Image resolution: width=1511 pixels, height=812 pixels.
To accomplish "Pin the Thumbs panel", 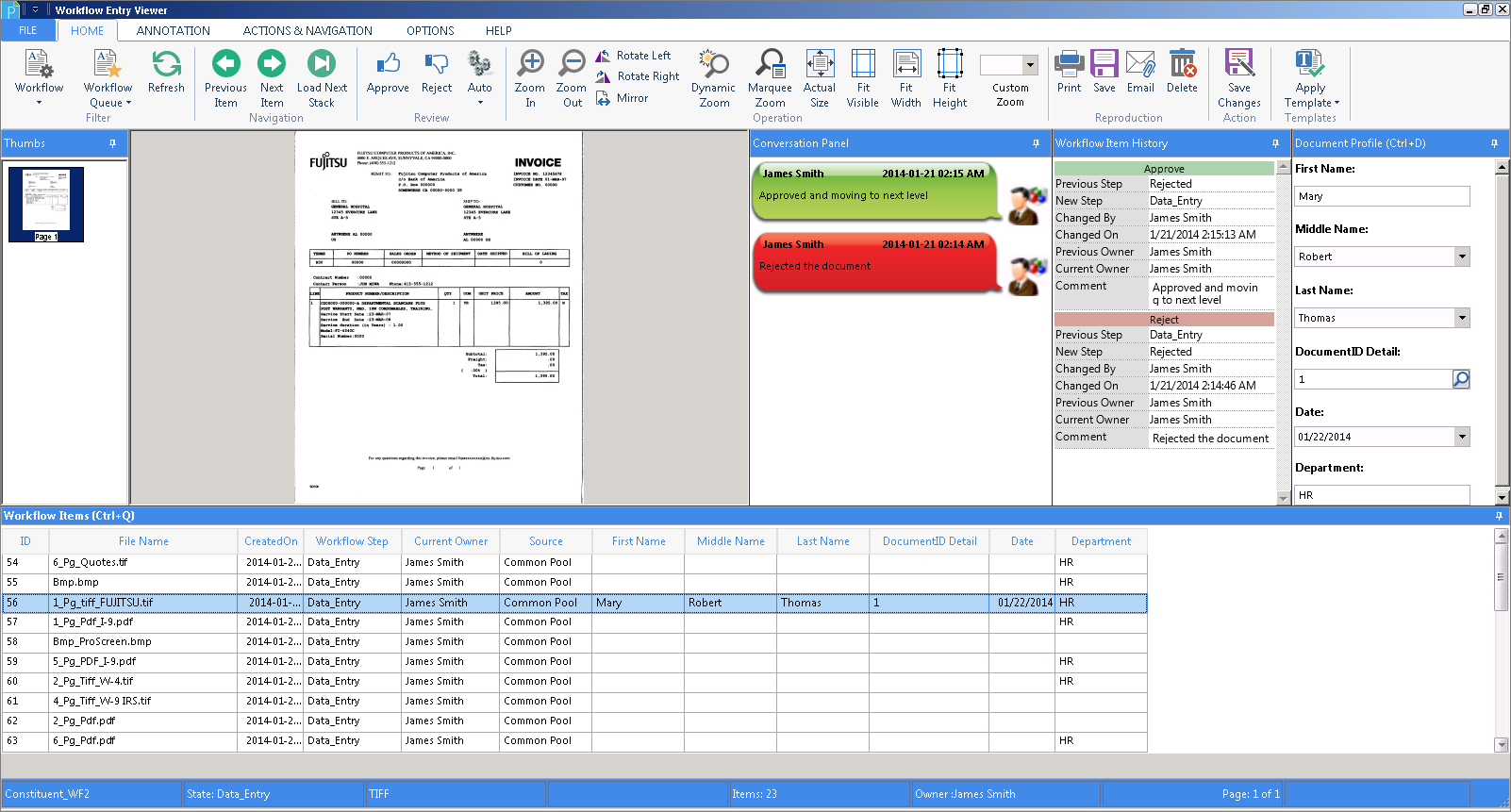I will pyautogui.click(x=112, y=143).
